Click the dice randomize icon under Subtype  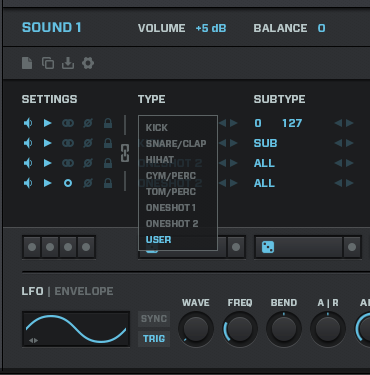click(x=268, y=247)
